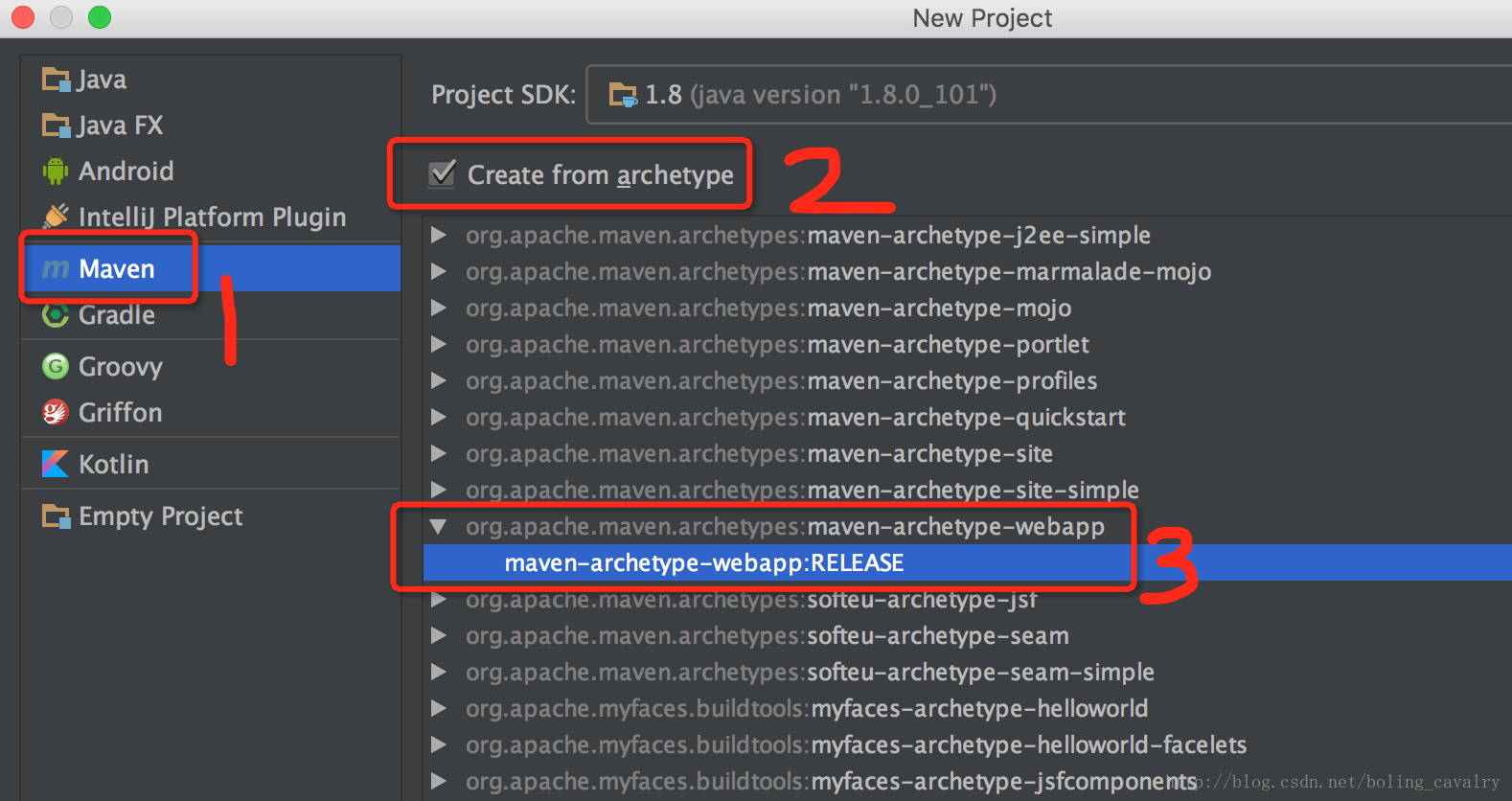Collapse the maven-archetype-webapp node
The image size is (1512, 801).
click(x=439, y=526)
